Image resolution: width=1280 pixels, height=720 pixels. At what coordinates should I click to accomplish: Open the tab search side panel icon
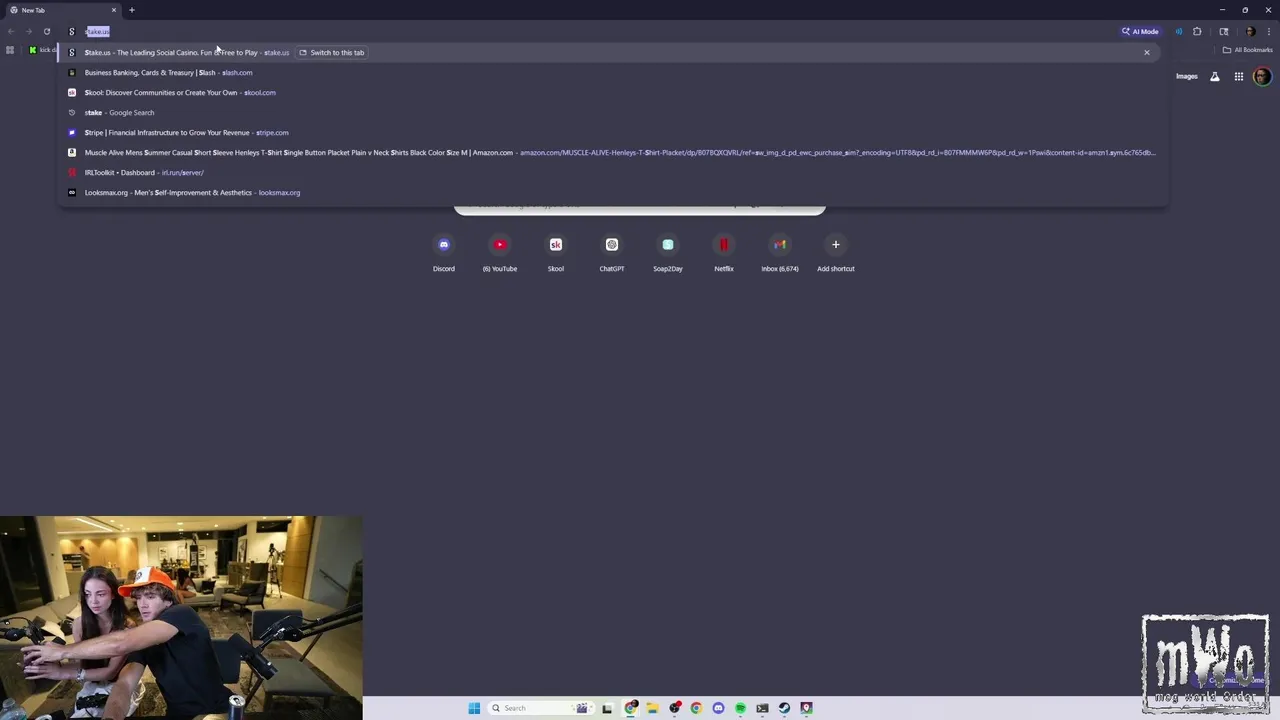click(1223, 31)
